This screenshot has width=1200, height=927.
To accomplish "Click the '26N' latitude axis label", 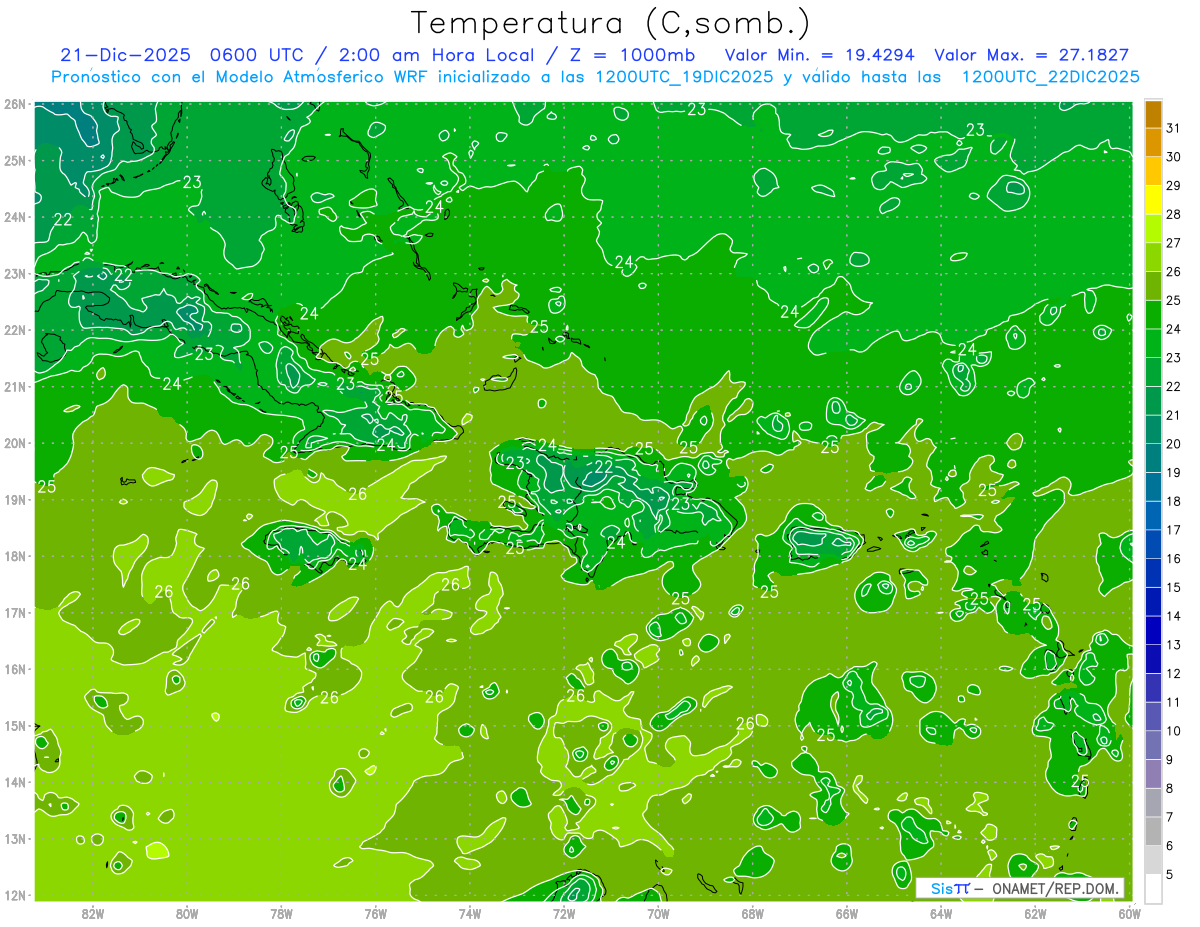I will (x=15, y=104).
